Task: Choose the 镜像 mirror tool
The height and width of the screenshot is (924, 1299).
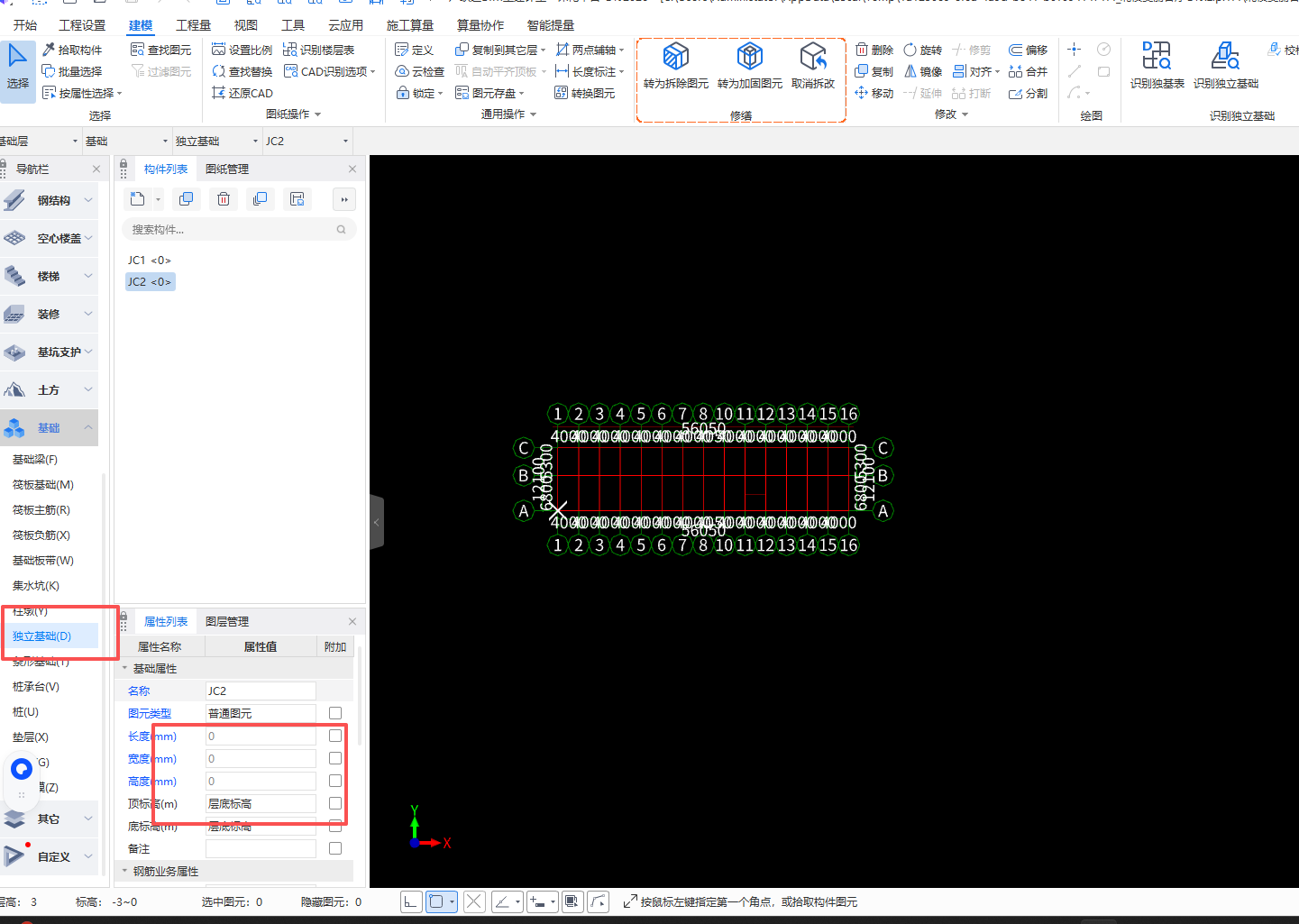Action: 923,71
